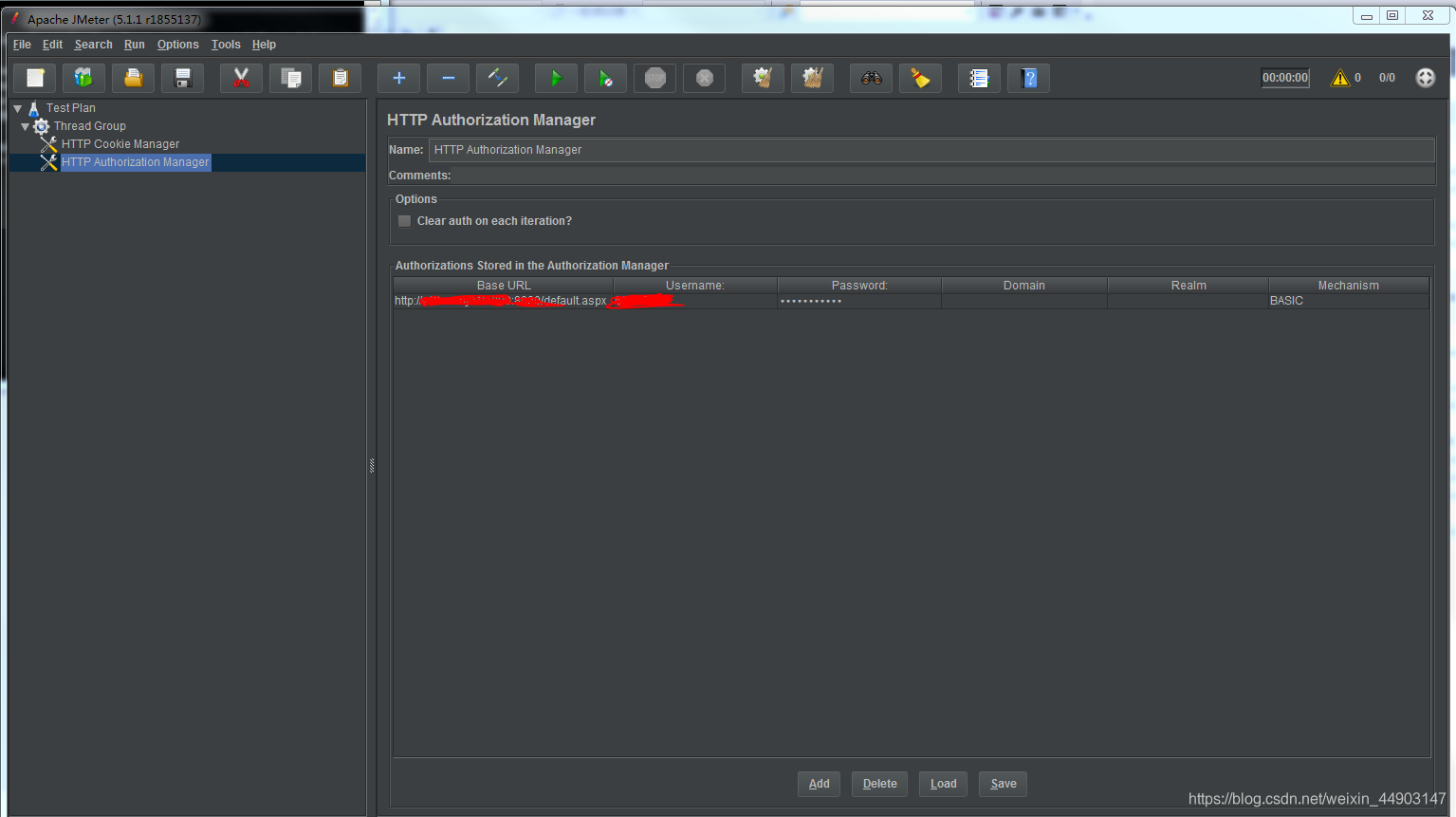Click the Open file folder icon

coord(134,78)
